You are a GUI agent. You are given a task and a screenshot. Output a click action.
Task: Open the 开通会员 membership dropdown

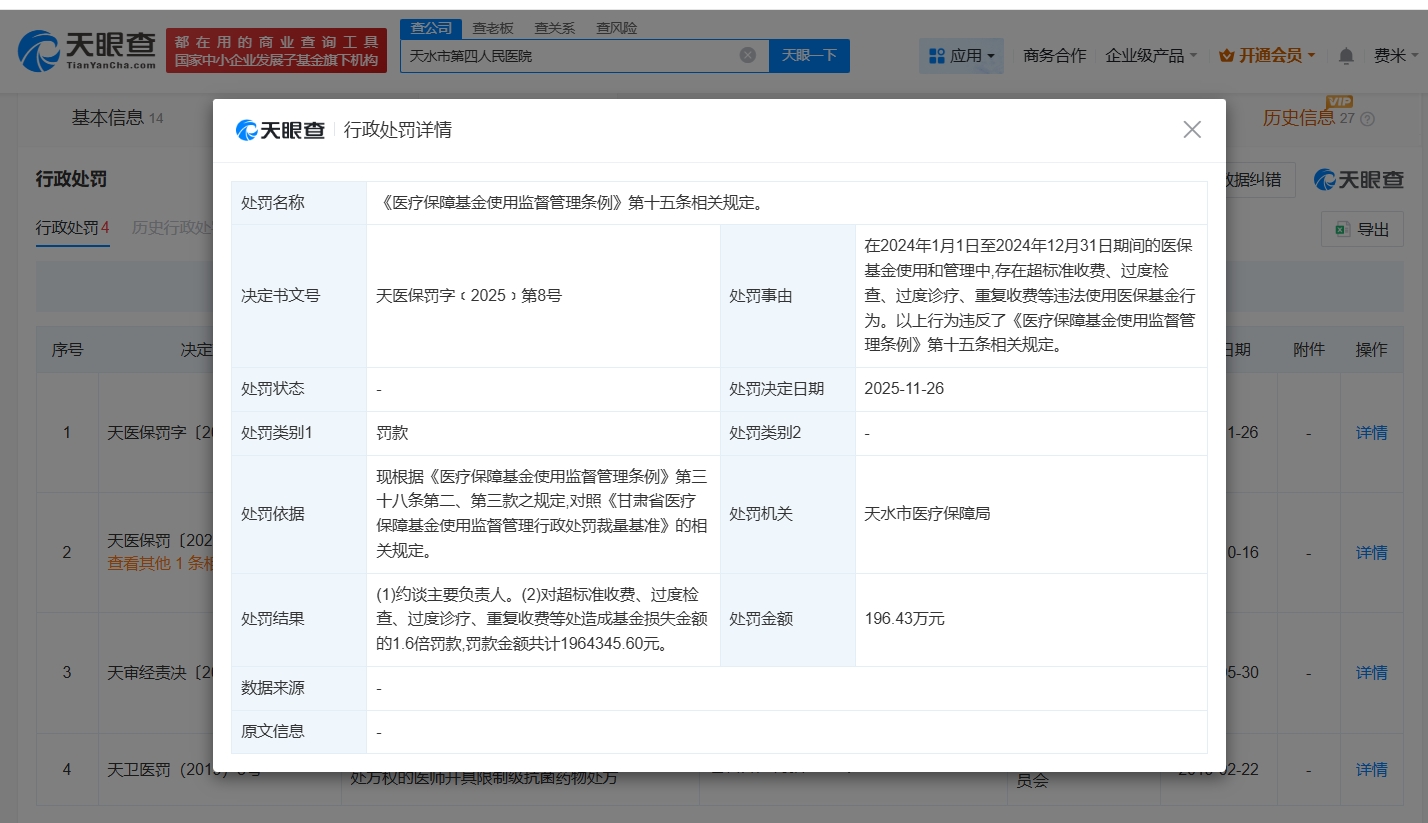1267,56
